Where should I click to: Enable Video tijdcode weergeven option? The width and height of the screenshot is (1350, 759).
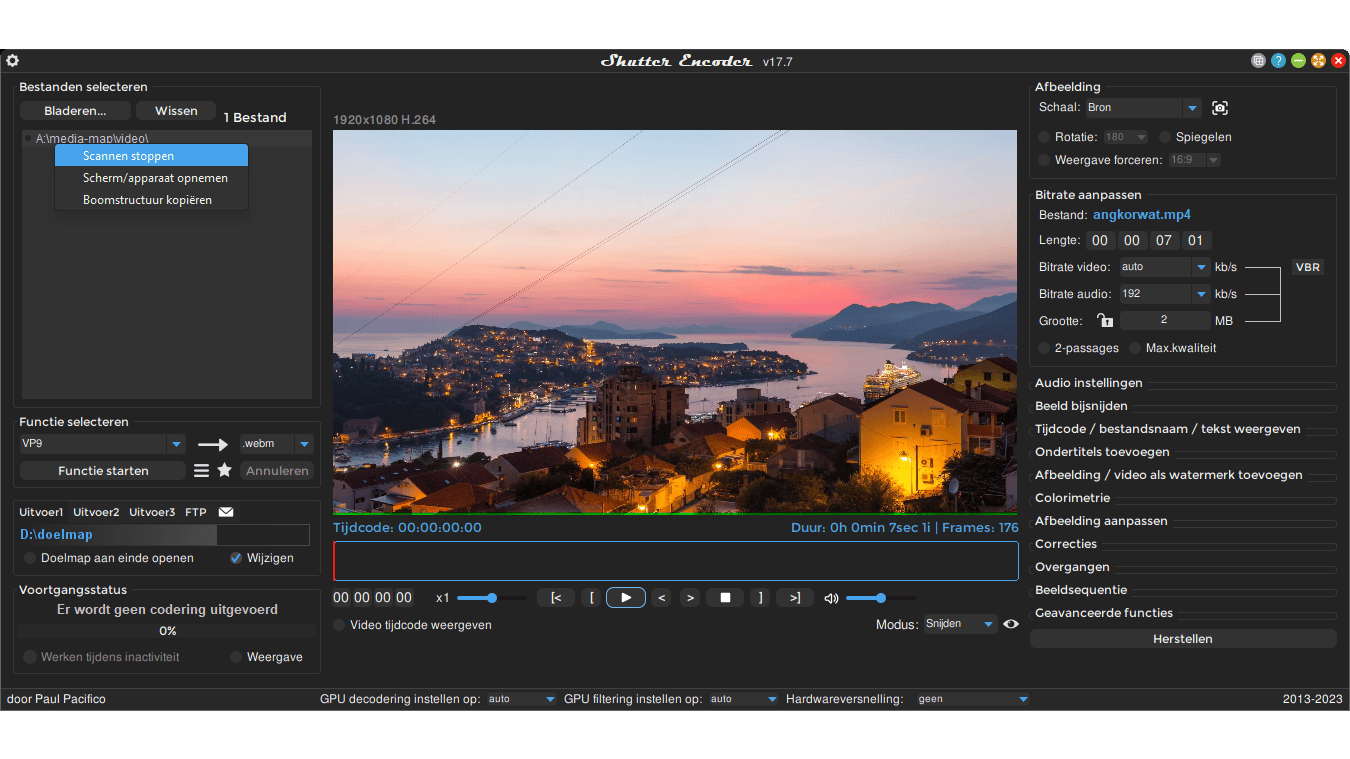point(341,625)
